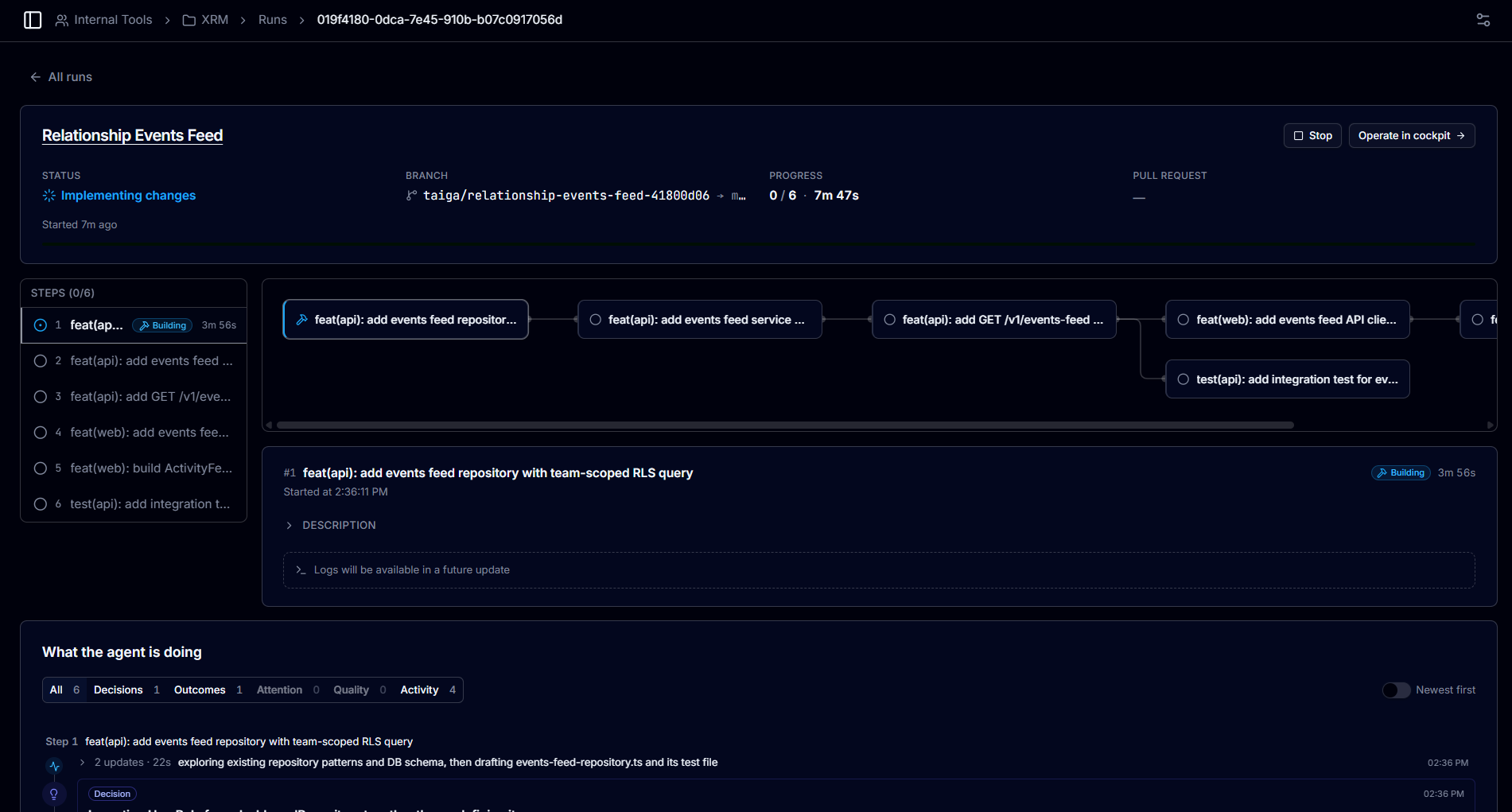
Task: Click the graph scrollbar right arrow
Action: click(1490, 425)
